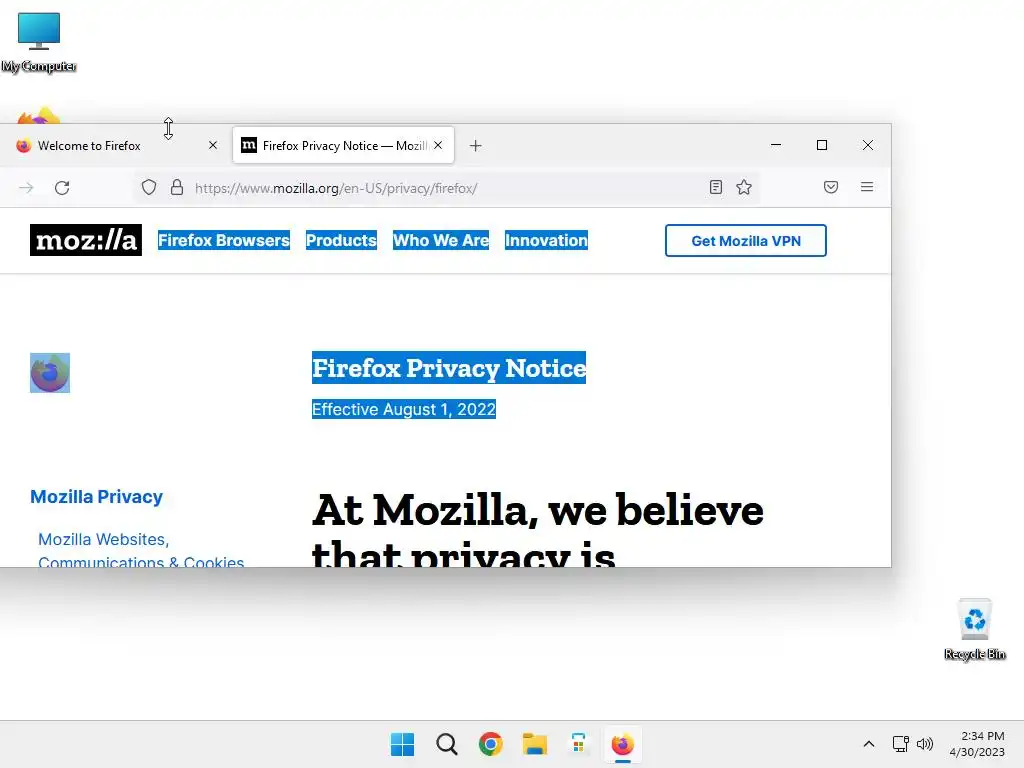Open Innovation navigation menu
The width and height of the screenshot is (1024, 768).
click(546, 240)
